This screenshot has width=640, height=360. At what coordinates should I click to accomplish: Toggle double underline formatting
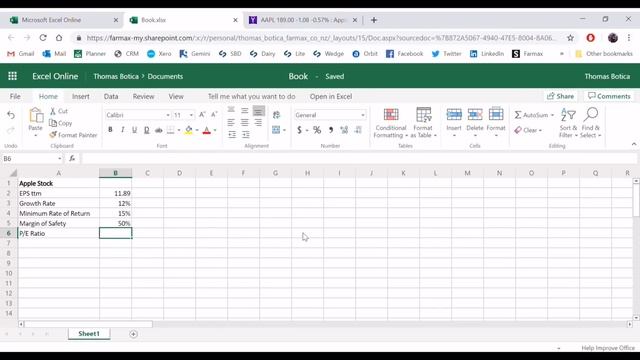147,130
